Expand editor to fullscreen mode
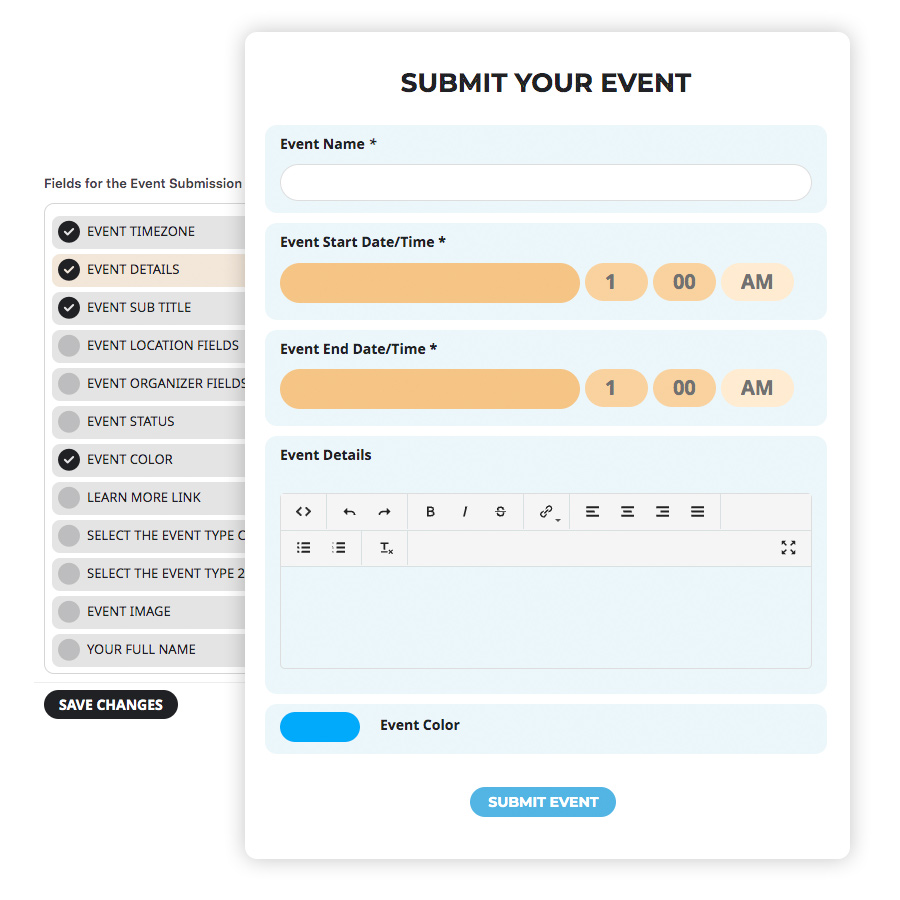The width and height of the screenshot is (900, 900). pos(788,548)
